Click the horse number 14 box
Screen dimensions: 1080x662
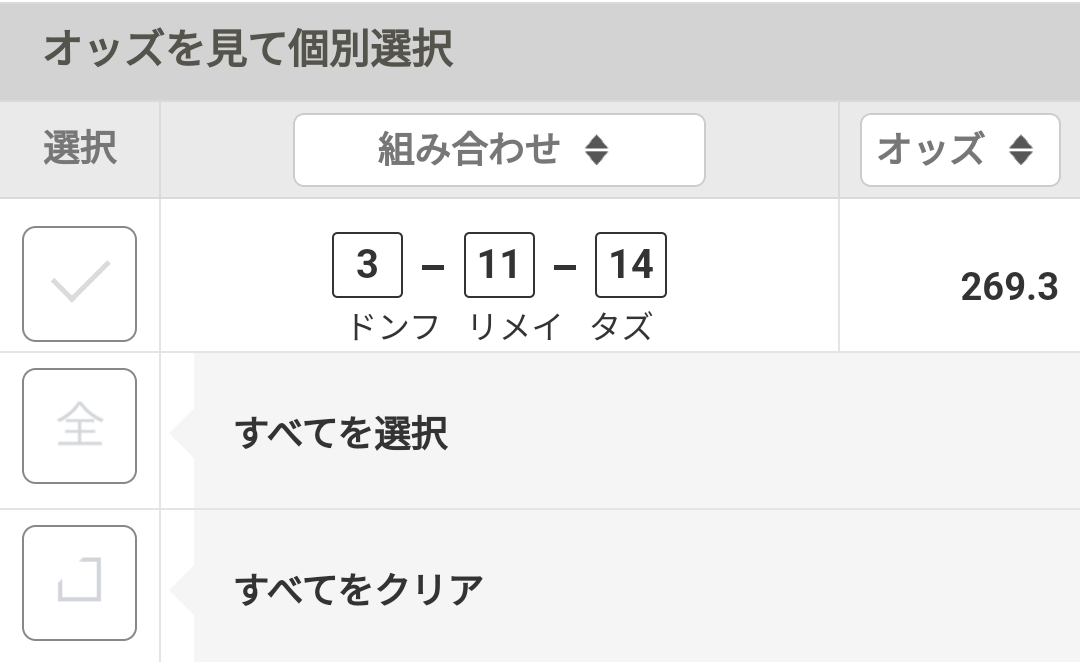[x=630, y=265]
